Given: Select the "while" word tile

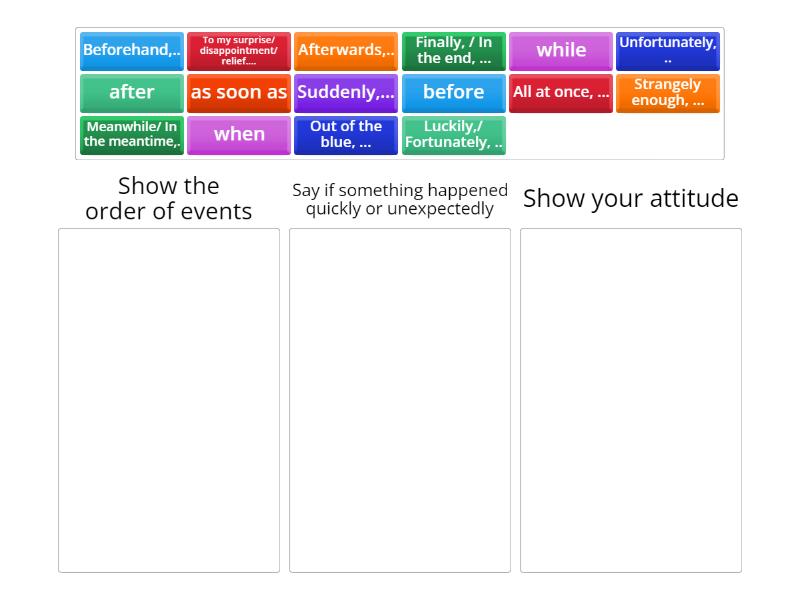Looking at the screenshot, I should [560, 50].
